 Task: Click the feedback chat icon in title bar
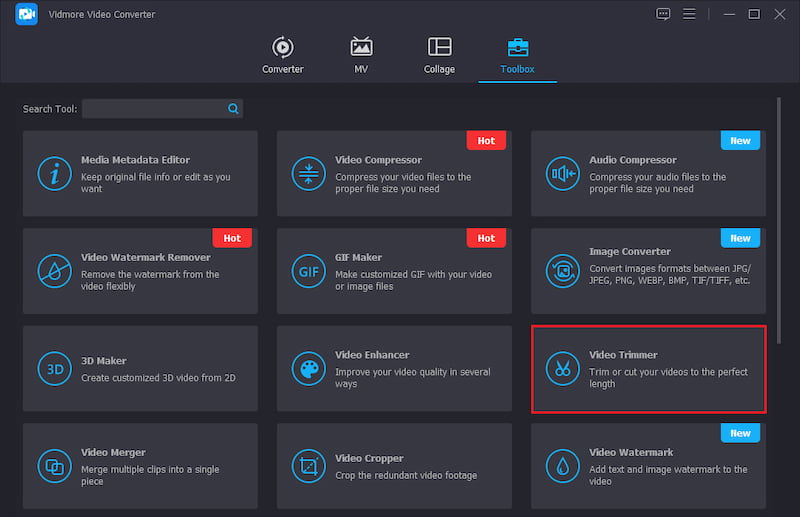[x=662, y=14]
